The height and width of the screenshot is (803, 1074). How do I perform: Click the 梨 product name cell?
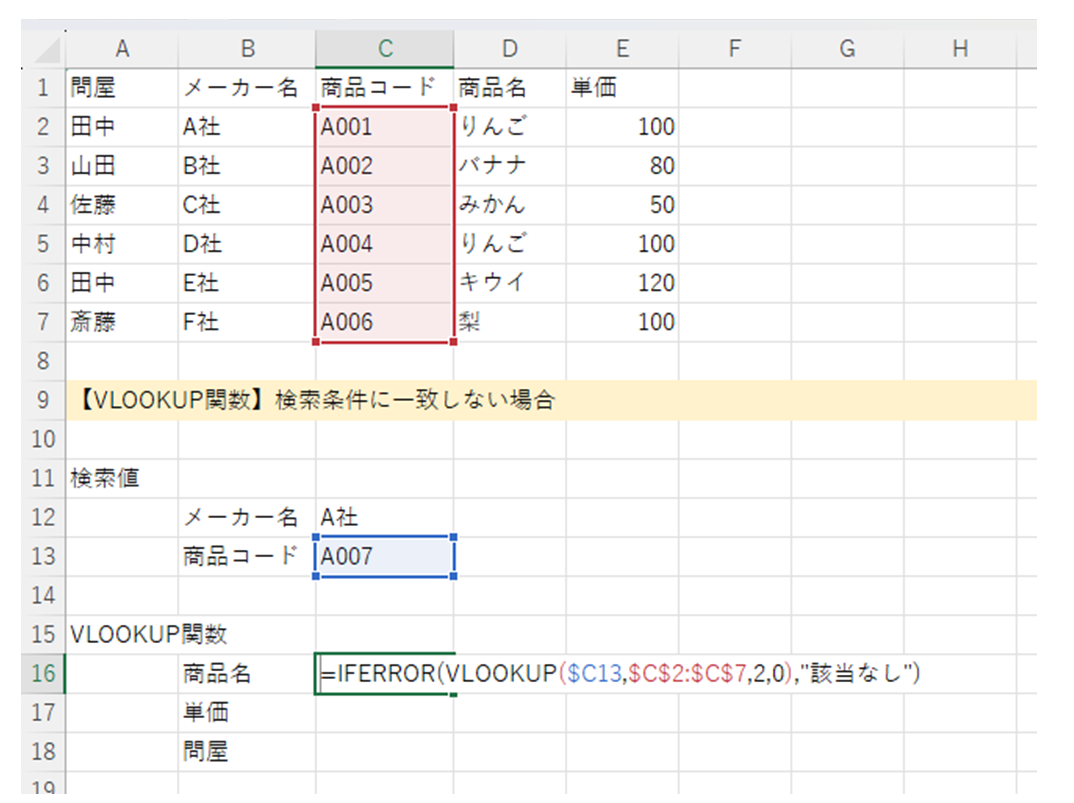[x=510, y=322]
